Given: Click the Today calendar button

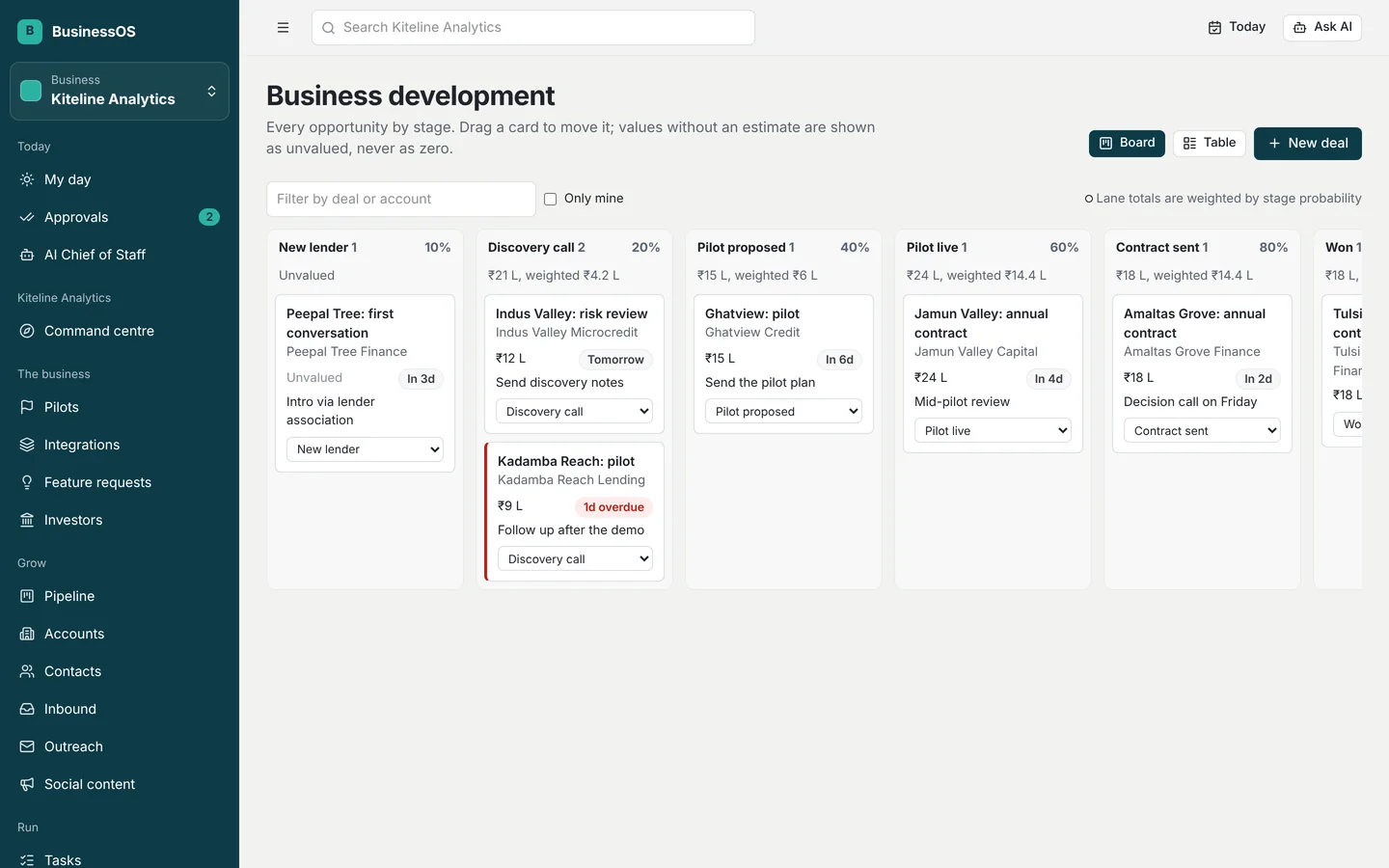Looking at the screenshot, I should tap(1237, 27).
